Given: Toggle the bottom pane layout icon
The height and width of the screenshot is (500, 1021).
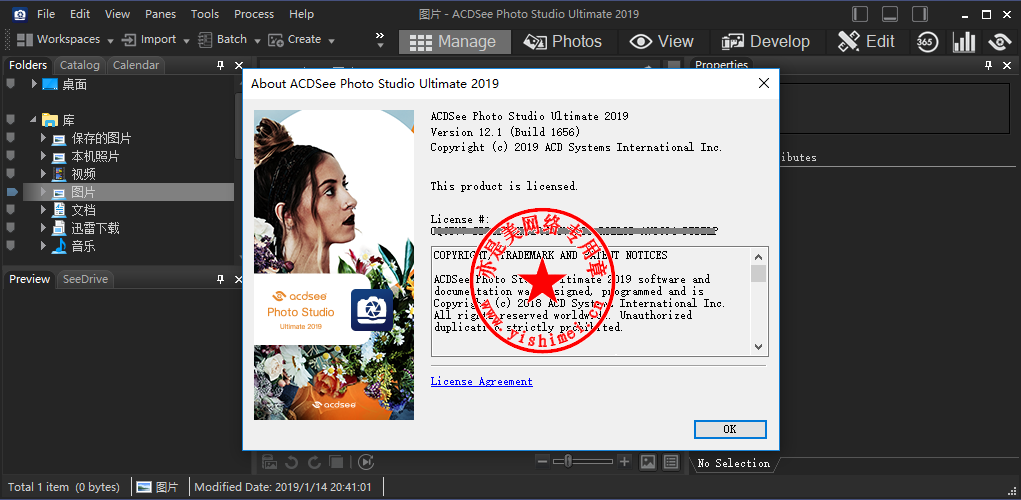Looking at the screenshot, I should click(x=890, y=14).
